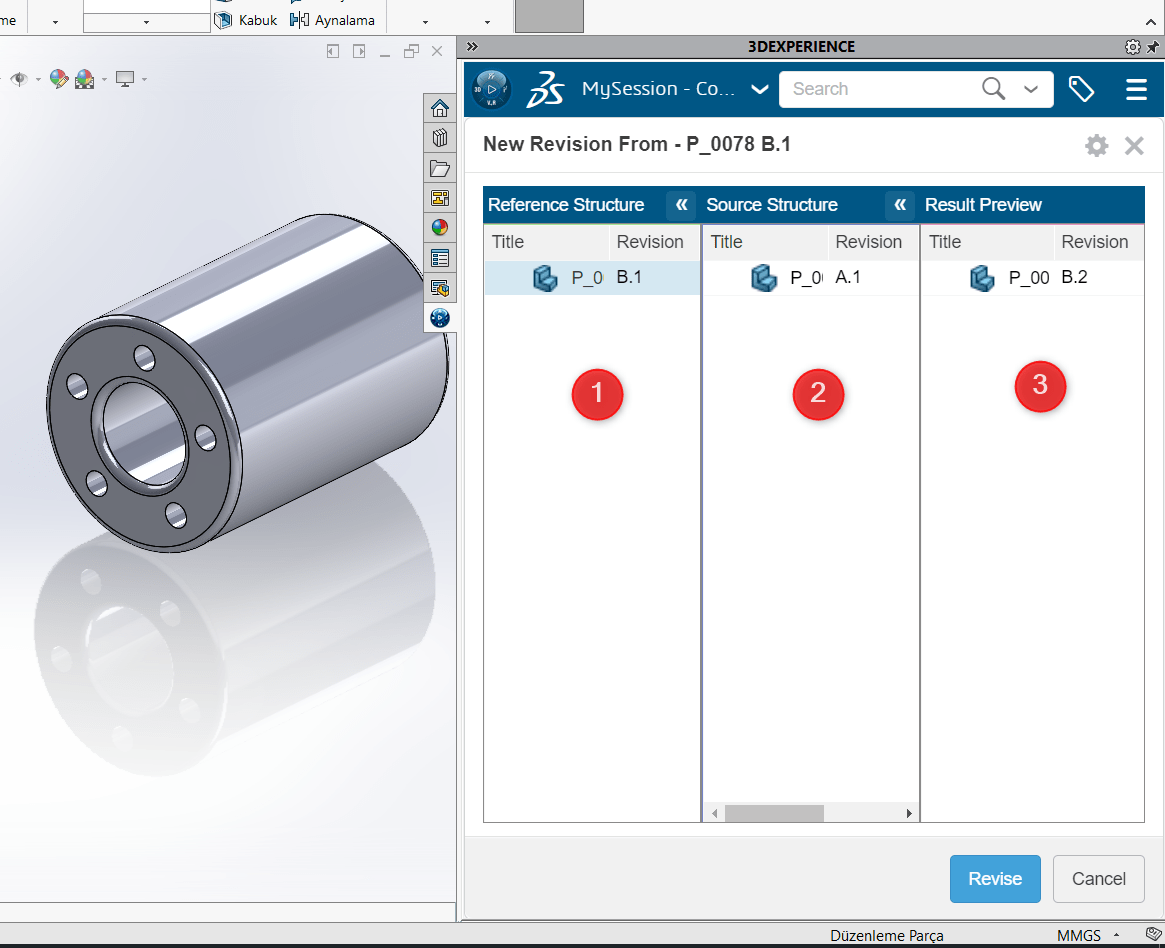Open New Revision dialog settings gear
This screenshot has height=948, width=1165.
pyautogui.click(x=1097, y=145)
